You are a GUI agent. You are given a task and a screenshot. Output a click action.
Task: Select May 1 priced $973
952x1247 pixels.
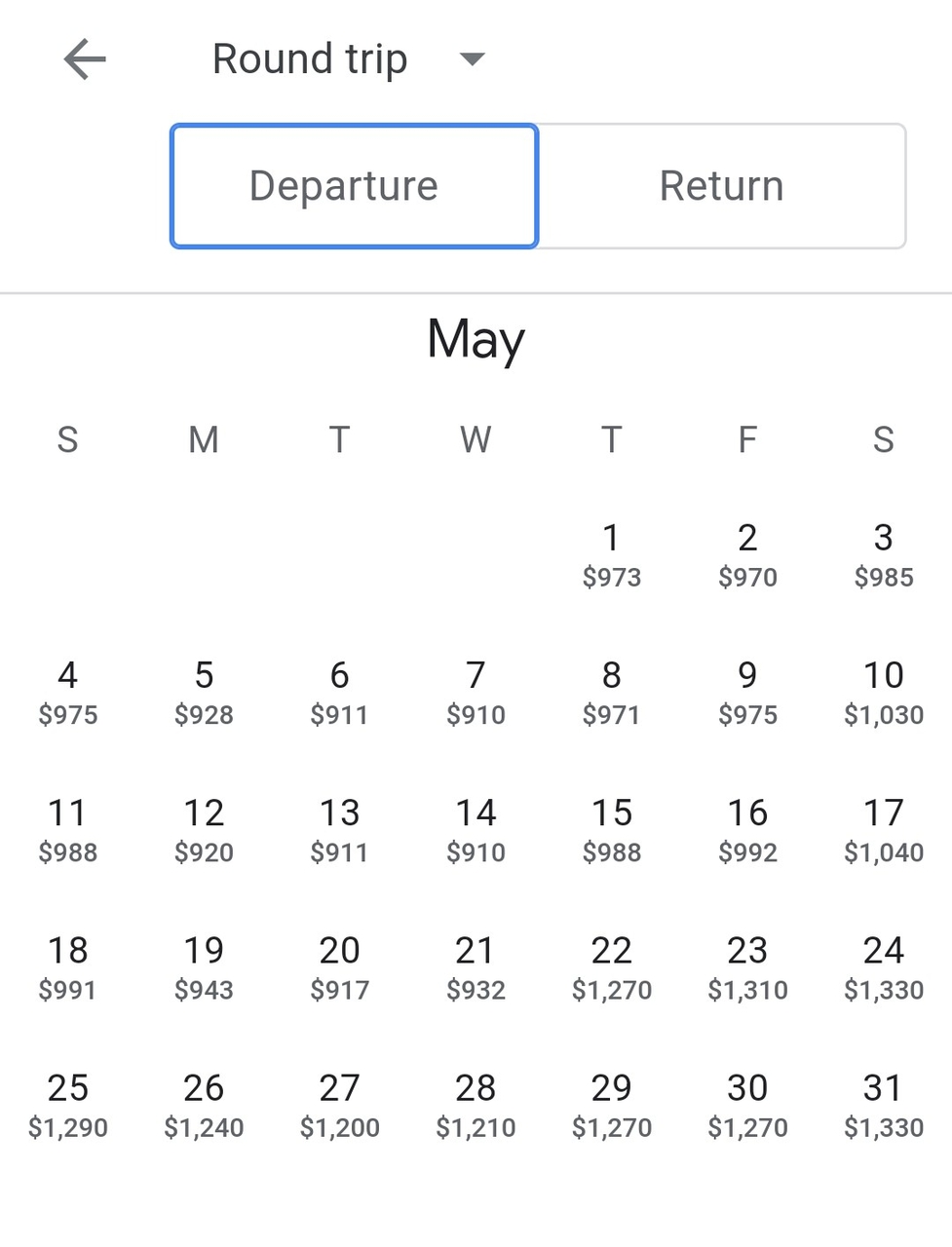[612, 555]
